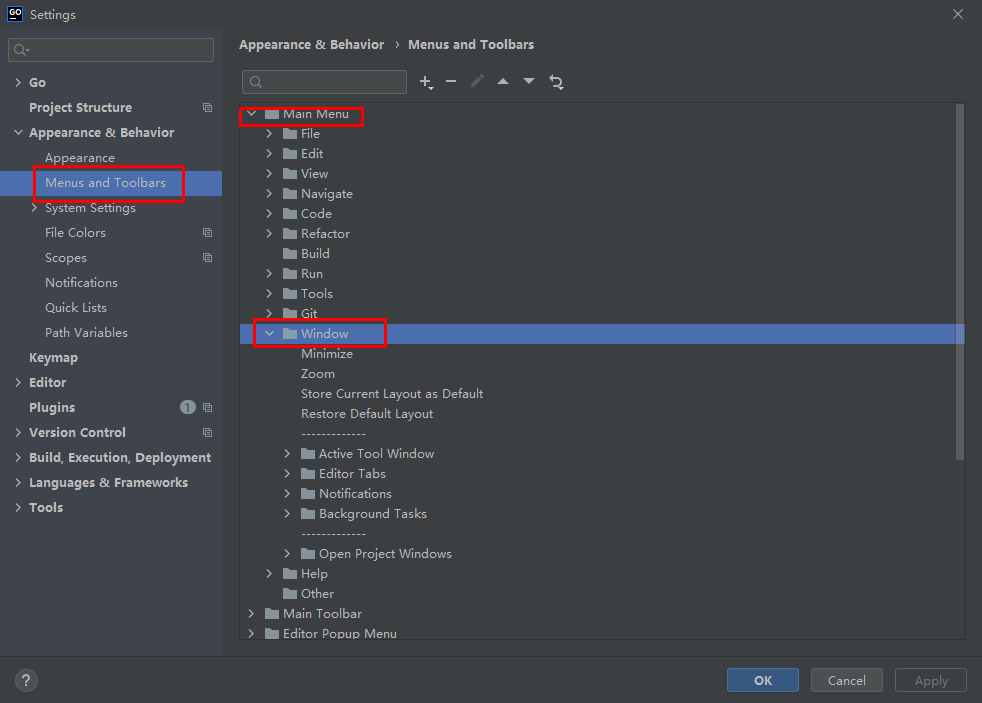
Task: Click the Move Up arrow icon
Action: pos(503,81)
